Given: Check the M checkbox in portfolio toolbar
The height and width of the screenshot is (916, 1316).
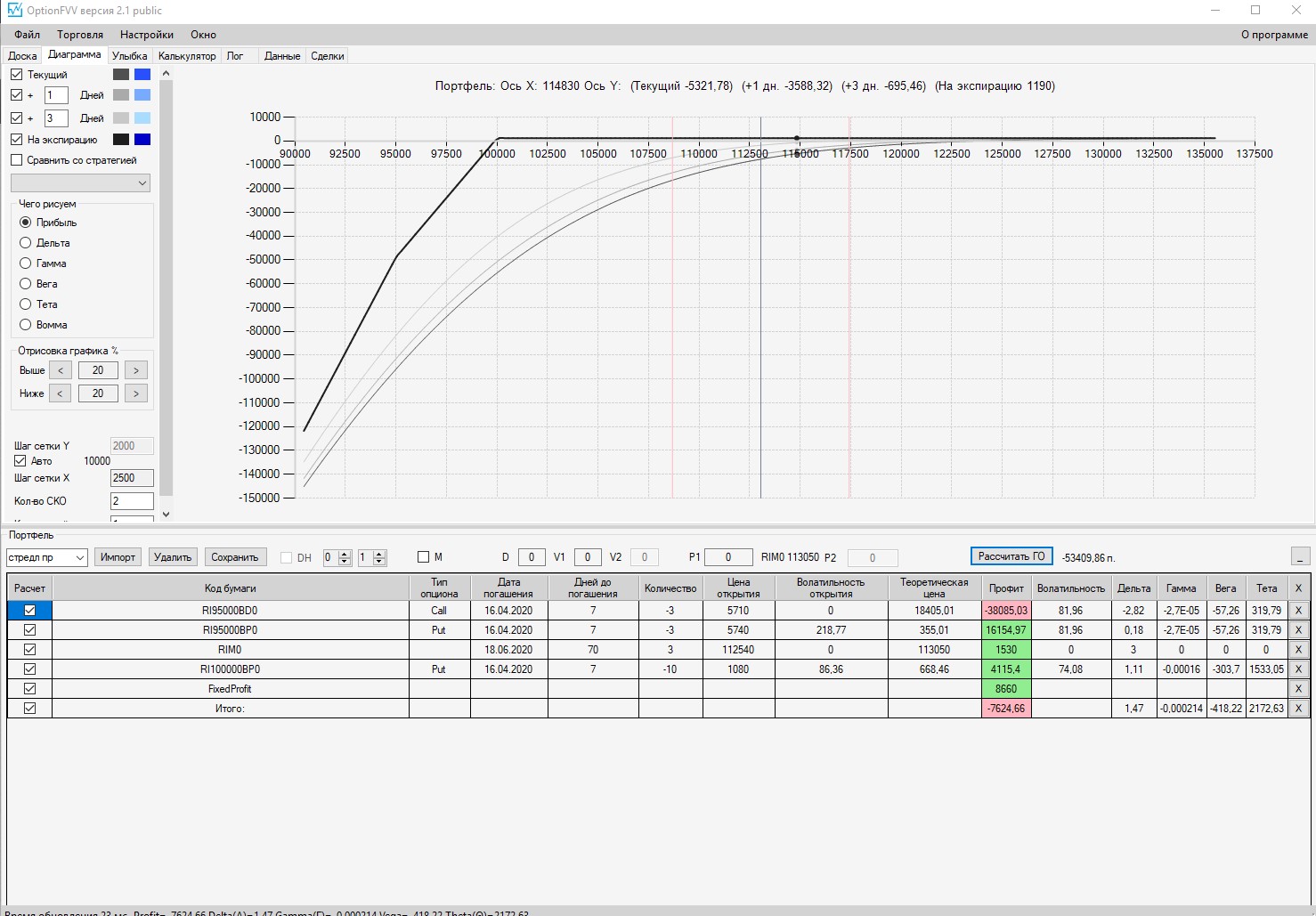Looking at the screenshot, I should tap(424, 557).
